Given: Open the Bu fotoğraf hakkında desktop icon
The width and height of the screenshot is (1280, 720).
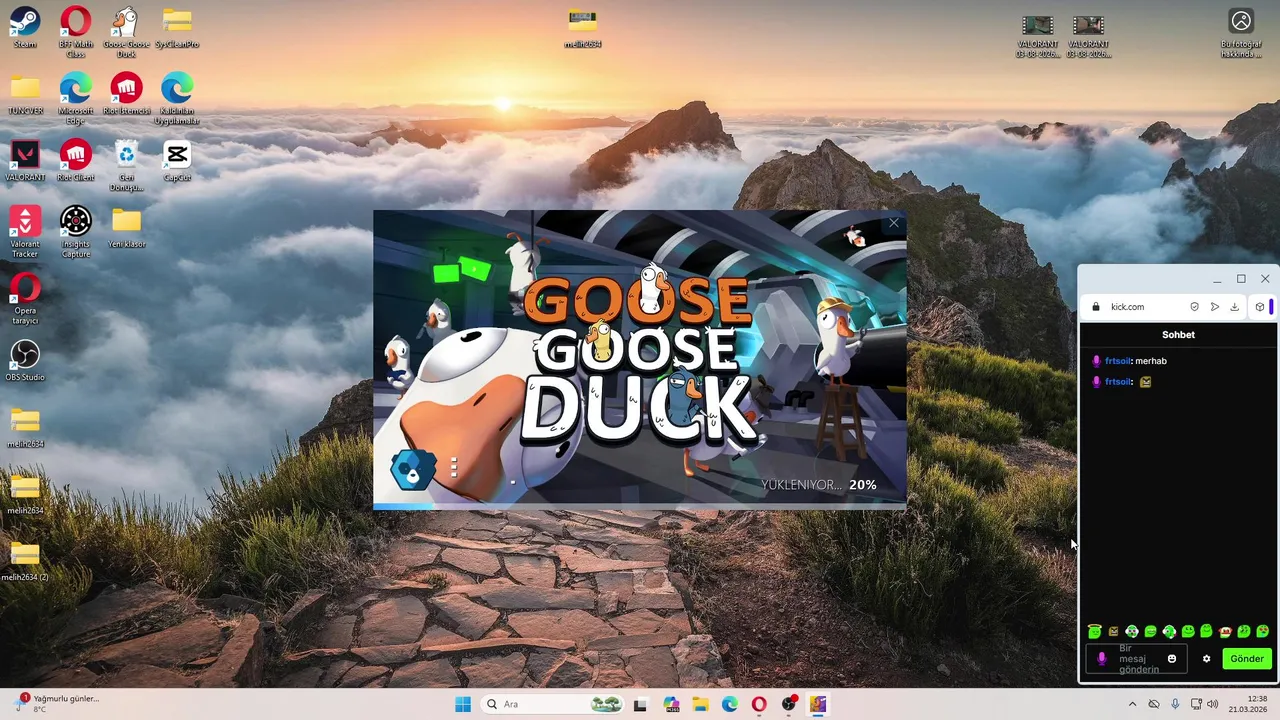Looking at the screenshot, I should pos(1241,33).
